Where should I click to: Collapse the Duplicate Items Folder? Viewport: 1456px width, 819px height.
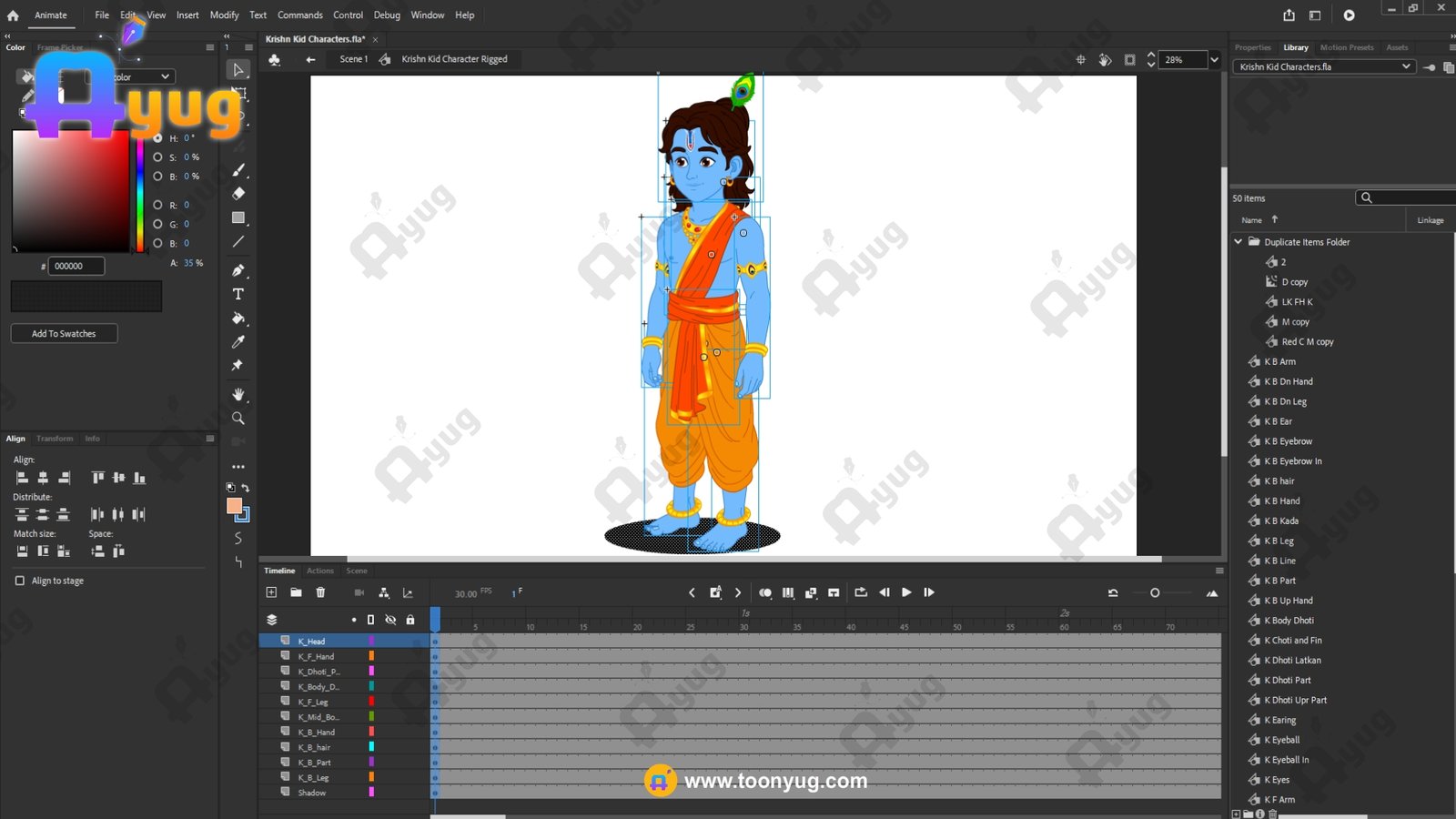coord(1239,242)
